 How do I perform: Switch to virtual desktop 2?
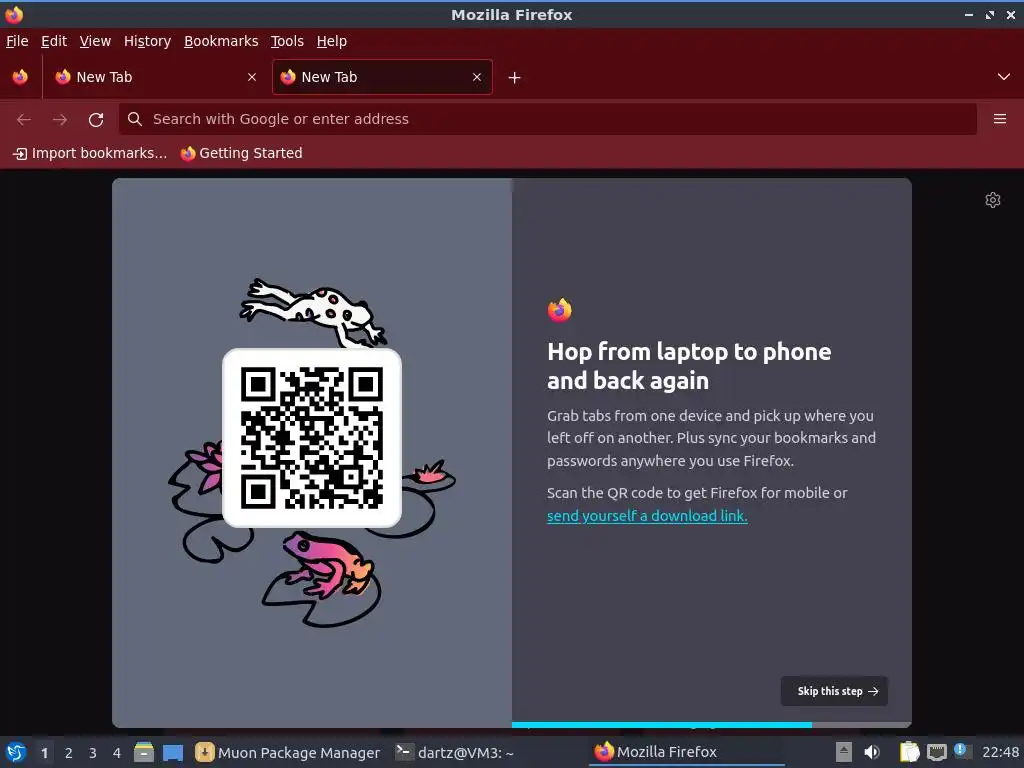coord(69,753)
